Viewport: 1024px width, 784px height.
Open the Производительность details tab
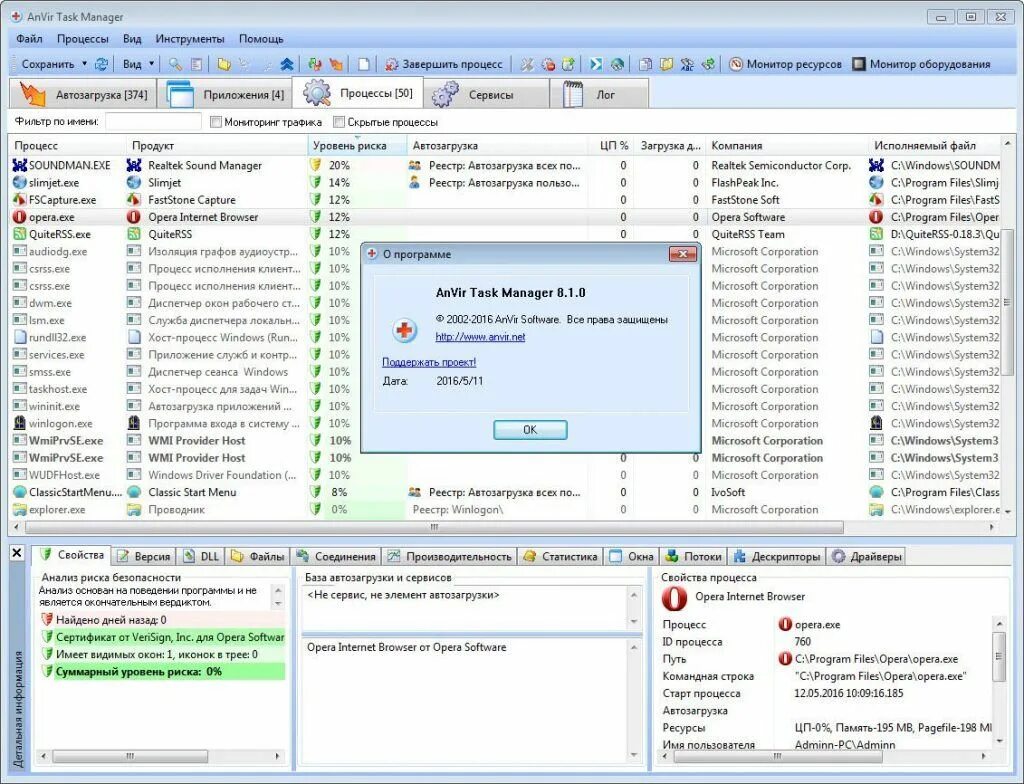(450, 557)
